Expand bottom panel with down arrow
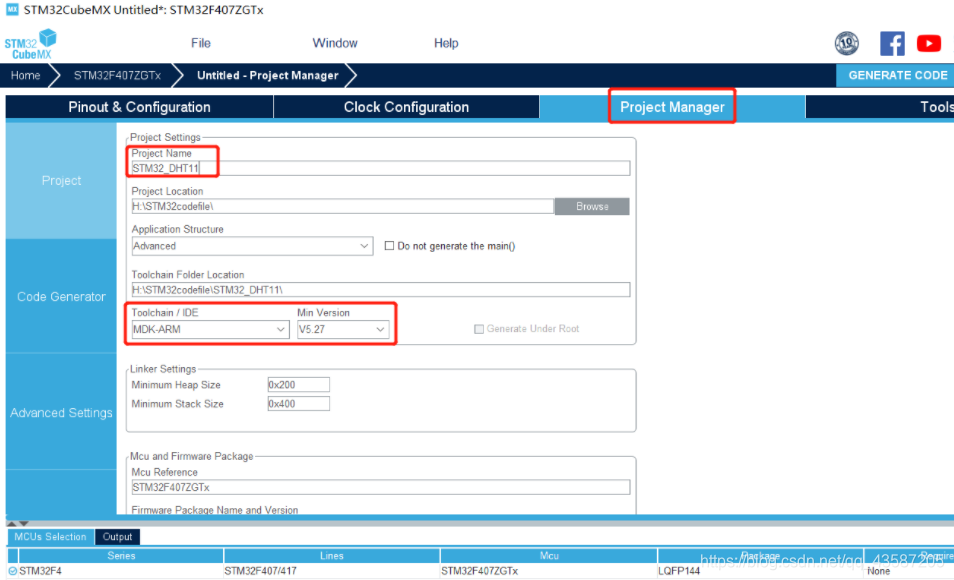The height and width of the screenshot is (580, 954). pyautogui.click(x=24, y=523)
